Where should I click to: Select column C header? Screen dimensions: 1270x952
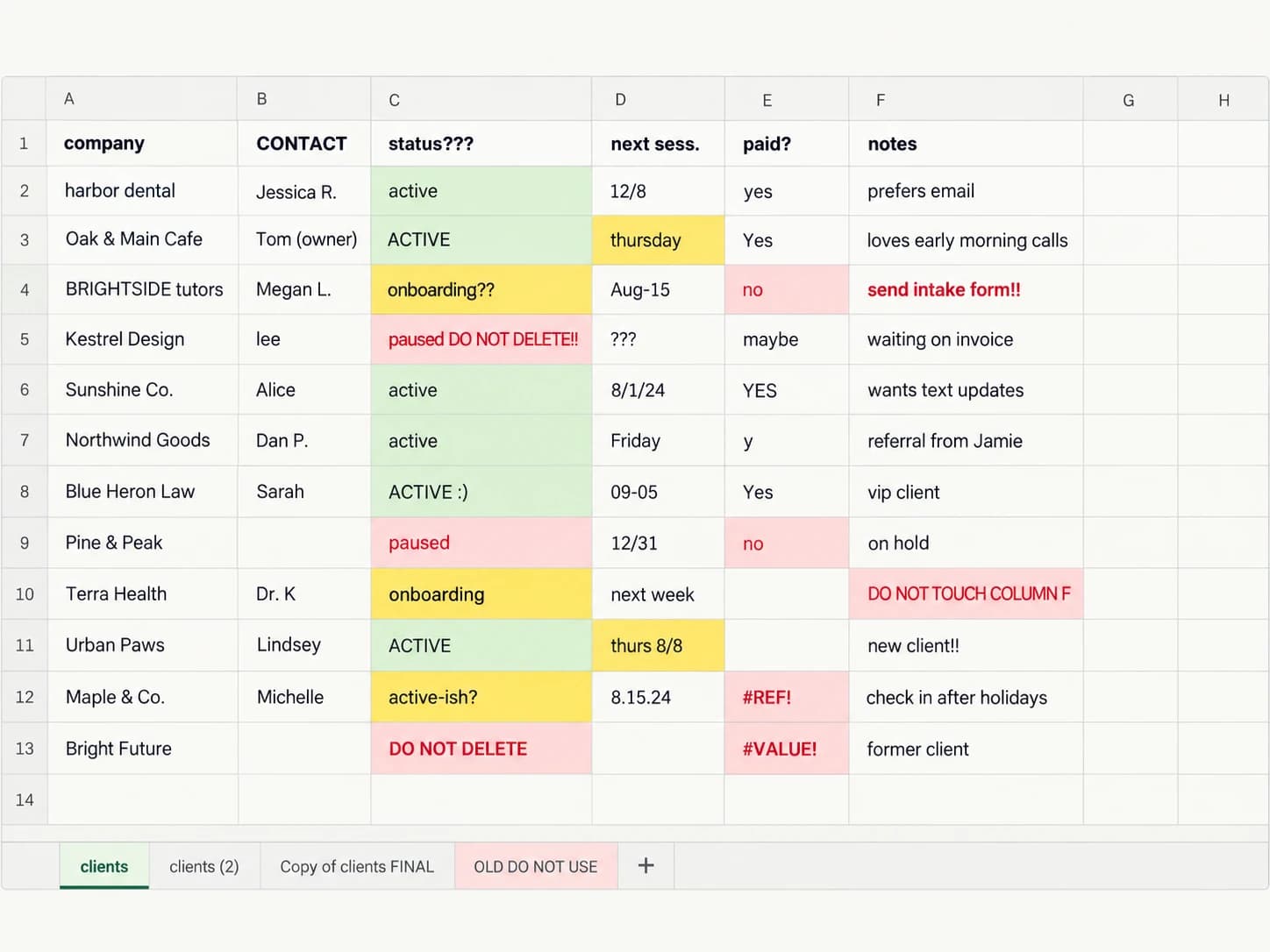click(482, 99)
